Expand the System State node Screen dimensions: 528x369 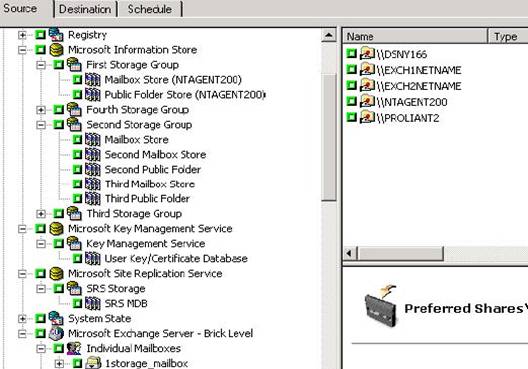pos(22,318)
